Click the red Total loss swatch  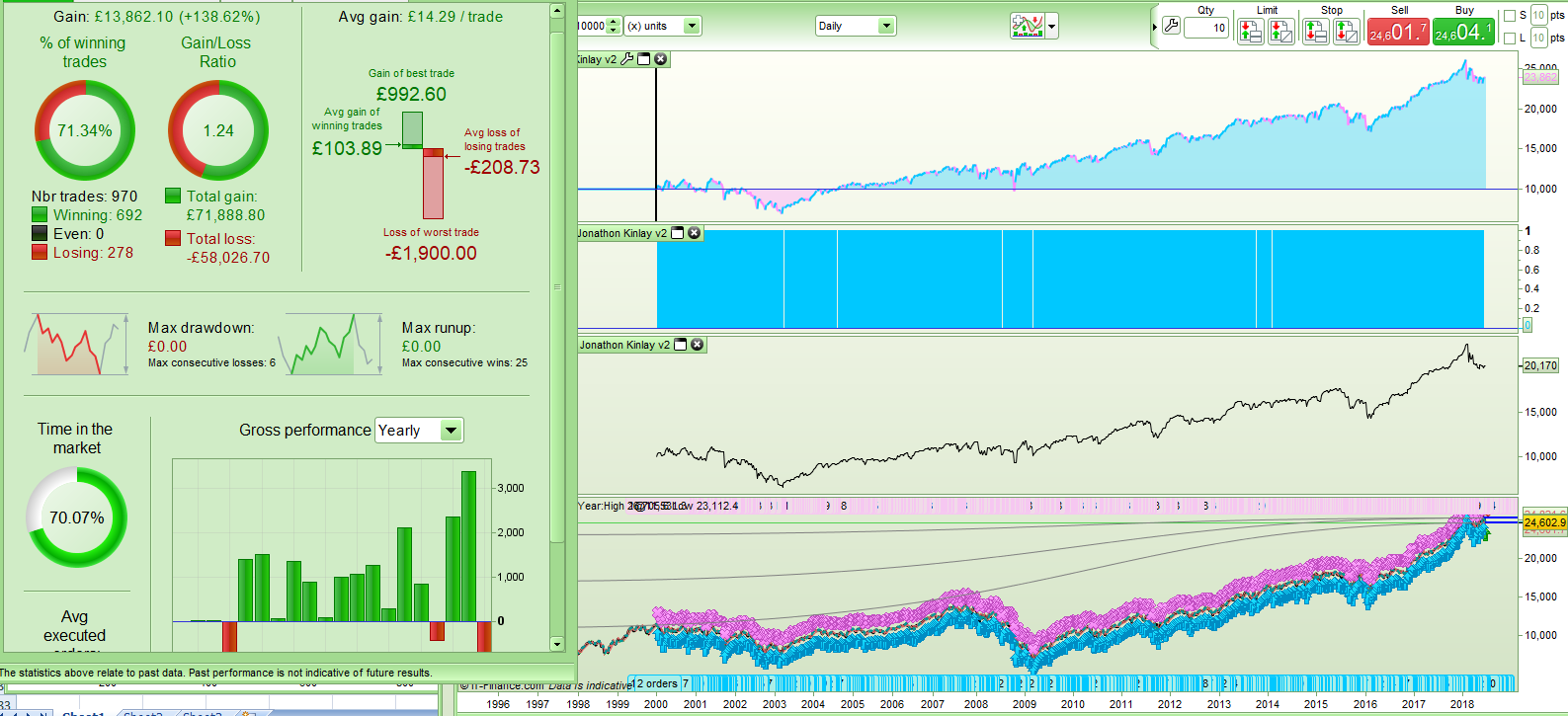(173, 238)
